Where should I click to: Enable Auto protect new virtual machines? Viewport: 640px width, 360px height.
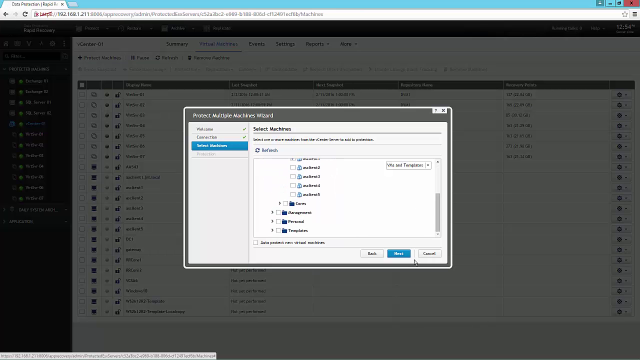[x=256, y=243]
